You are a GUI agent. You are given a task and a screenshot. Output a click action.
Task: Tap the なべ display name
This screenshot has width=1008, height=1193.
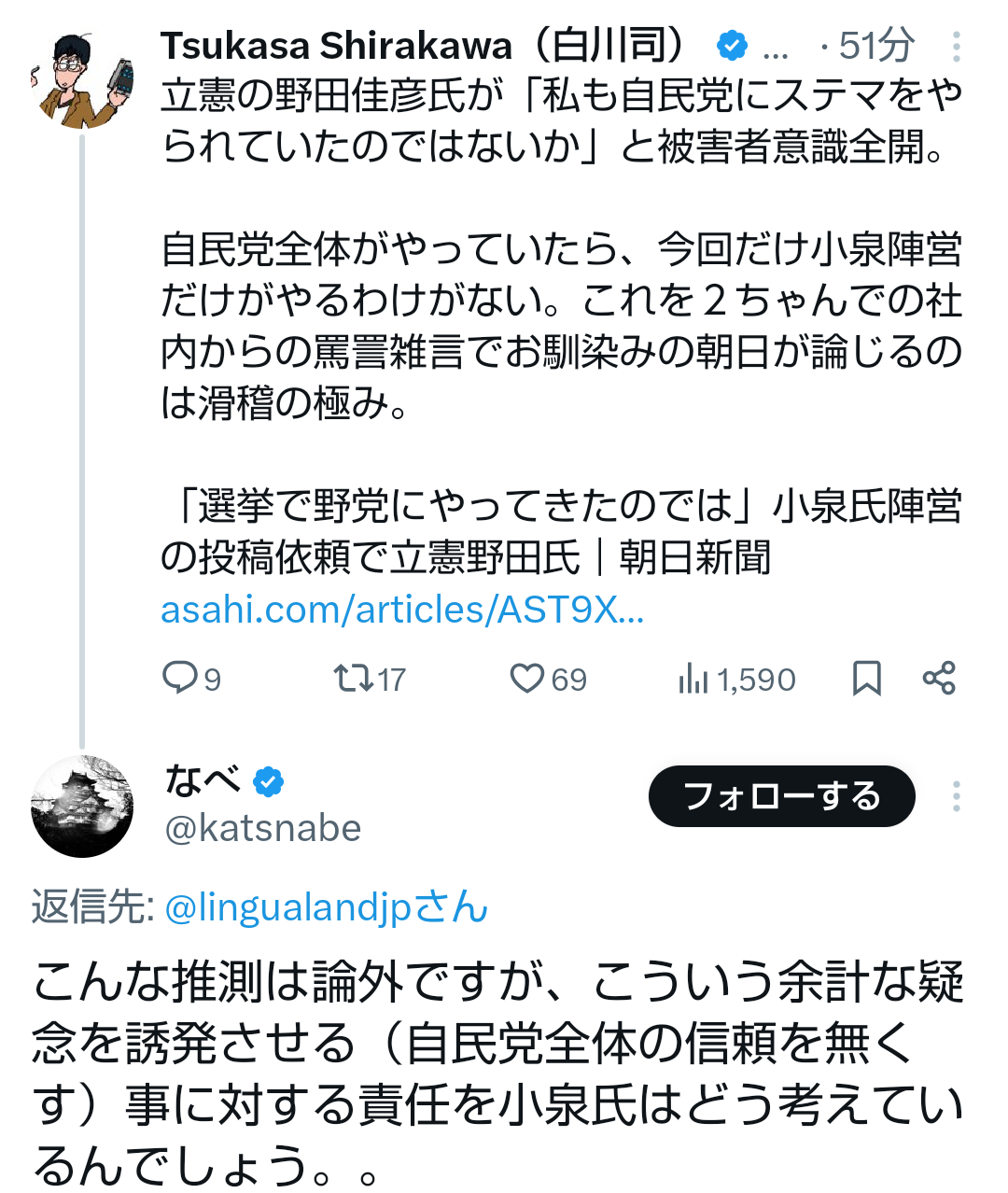pyautogui.click(x=202, y=780)
